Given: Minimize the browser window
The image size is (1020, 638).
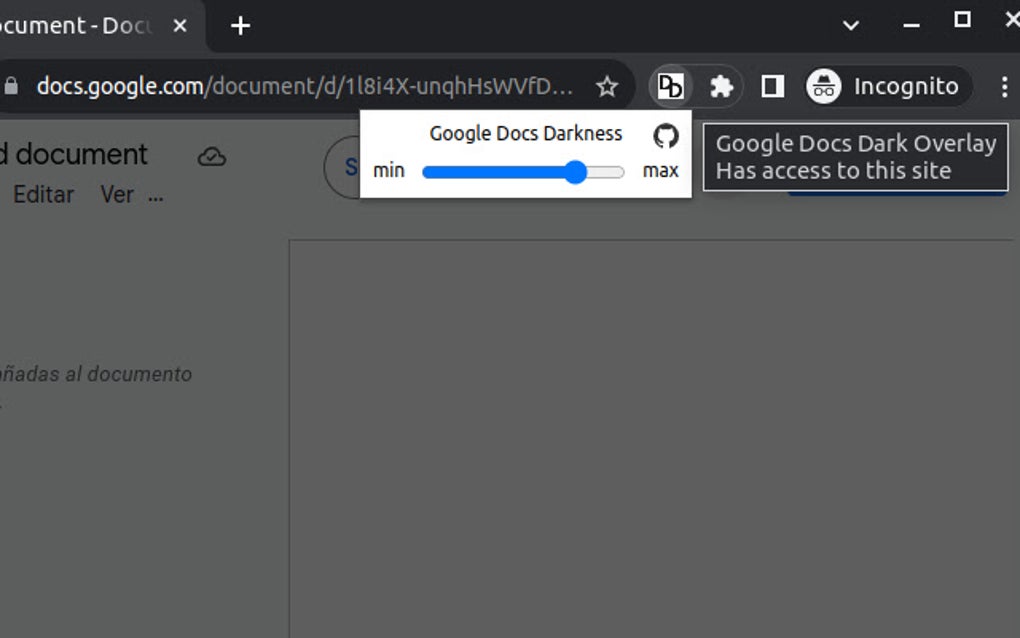Looking at the screenshot, I should (911, 25).
